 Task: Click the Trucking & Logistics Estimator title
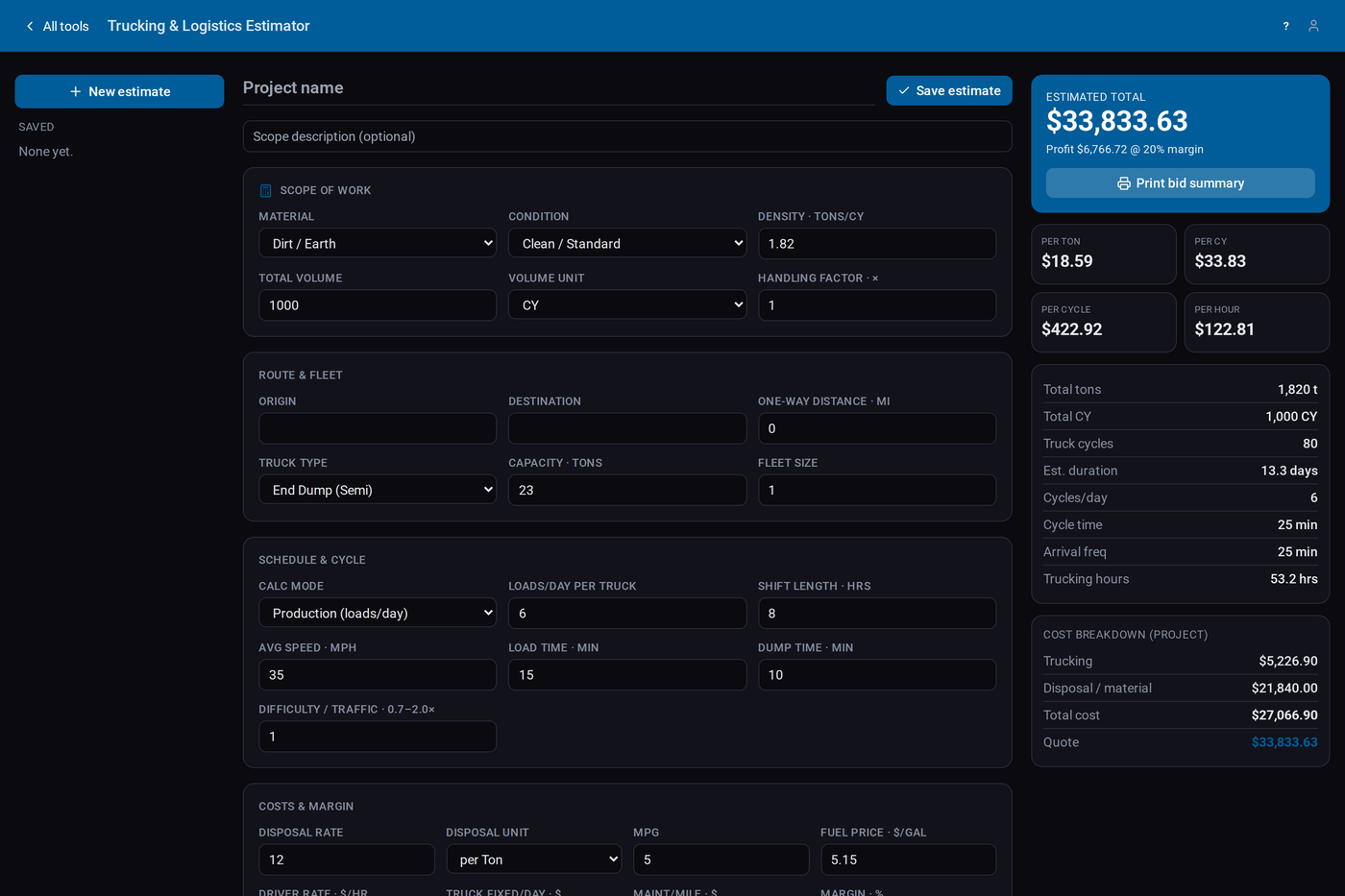(208, 26)
